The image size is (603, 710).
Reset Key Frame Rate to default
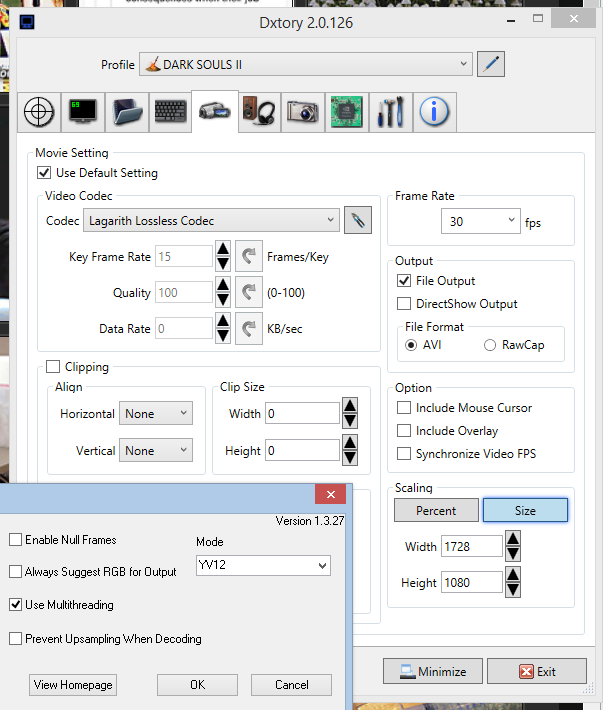click(249, 256)
